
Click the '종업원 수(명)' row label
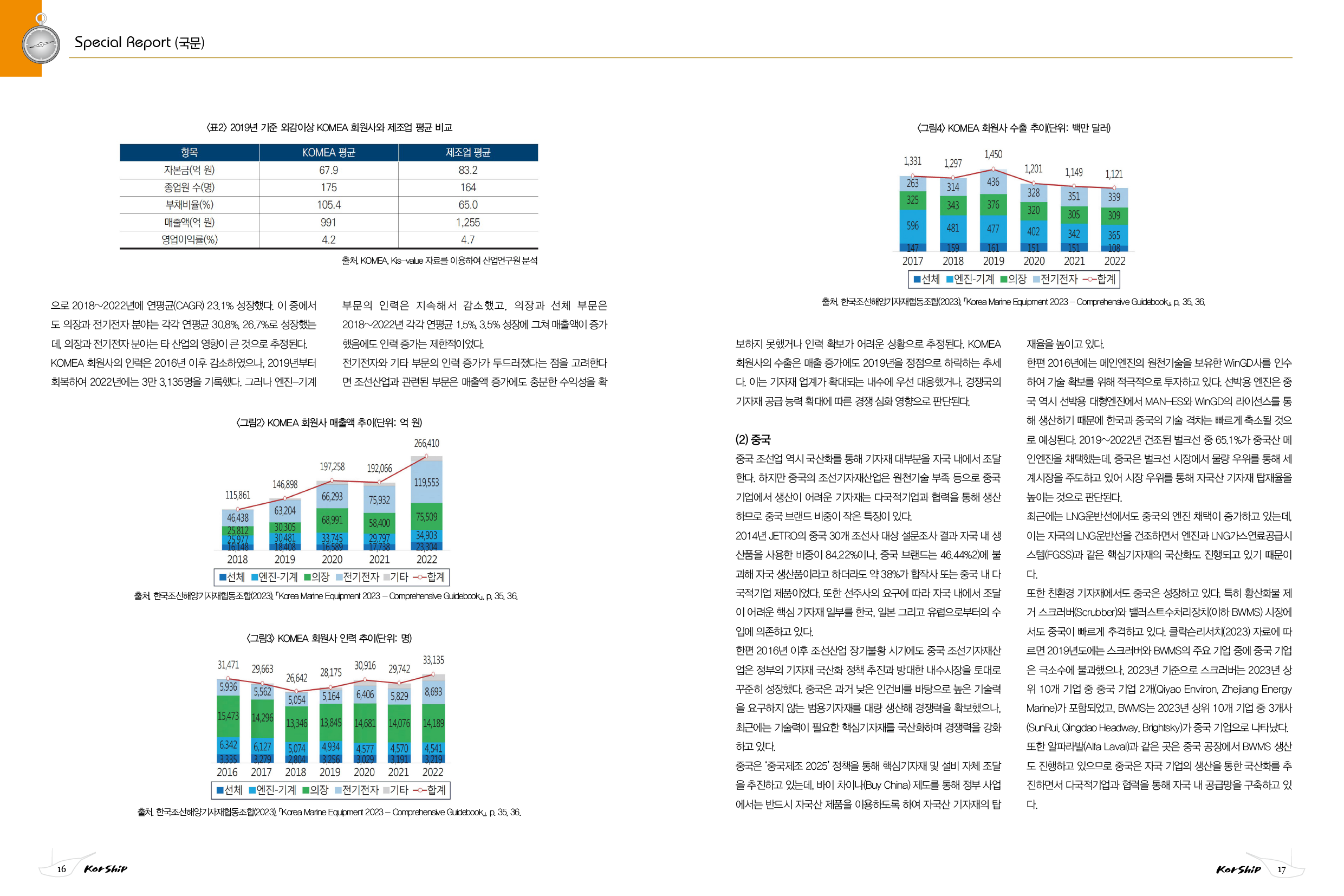[189, 187]
